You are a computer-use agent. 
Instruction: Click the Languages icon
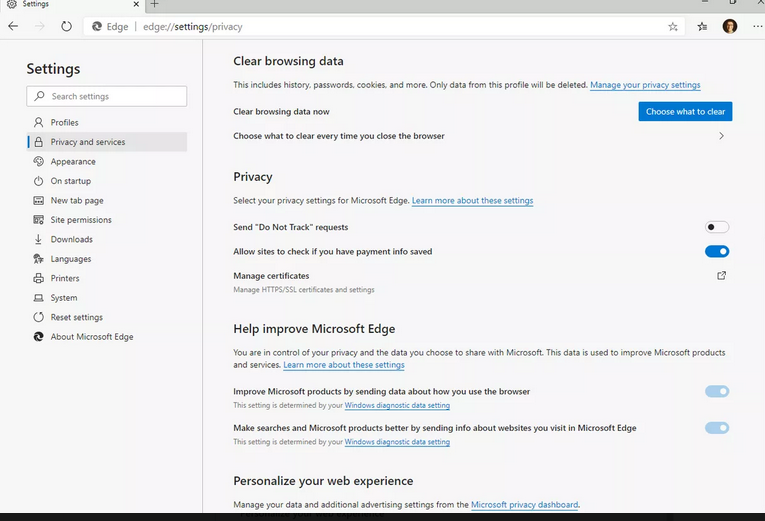39,259
